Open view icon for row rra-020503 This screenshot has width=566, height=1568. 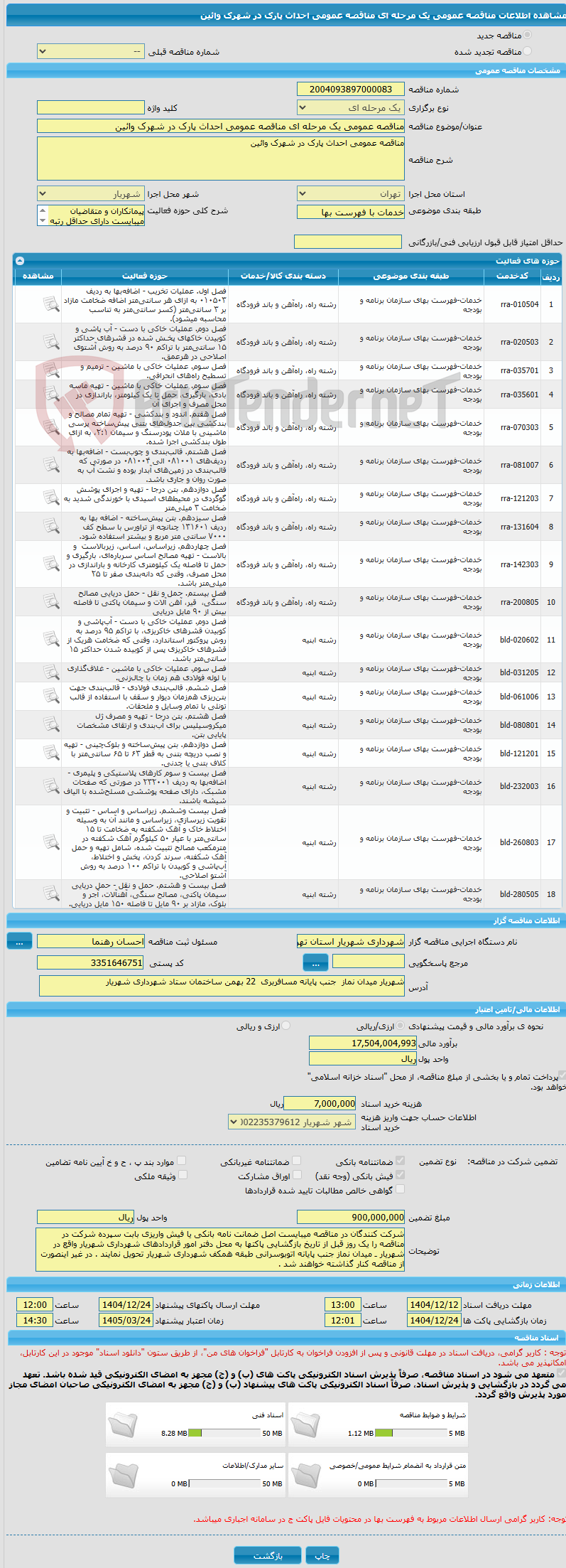[51, 342]
